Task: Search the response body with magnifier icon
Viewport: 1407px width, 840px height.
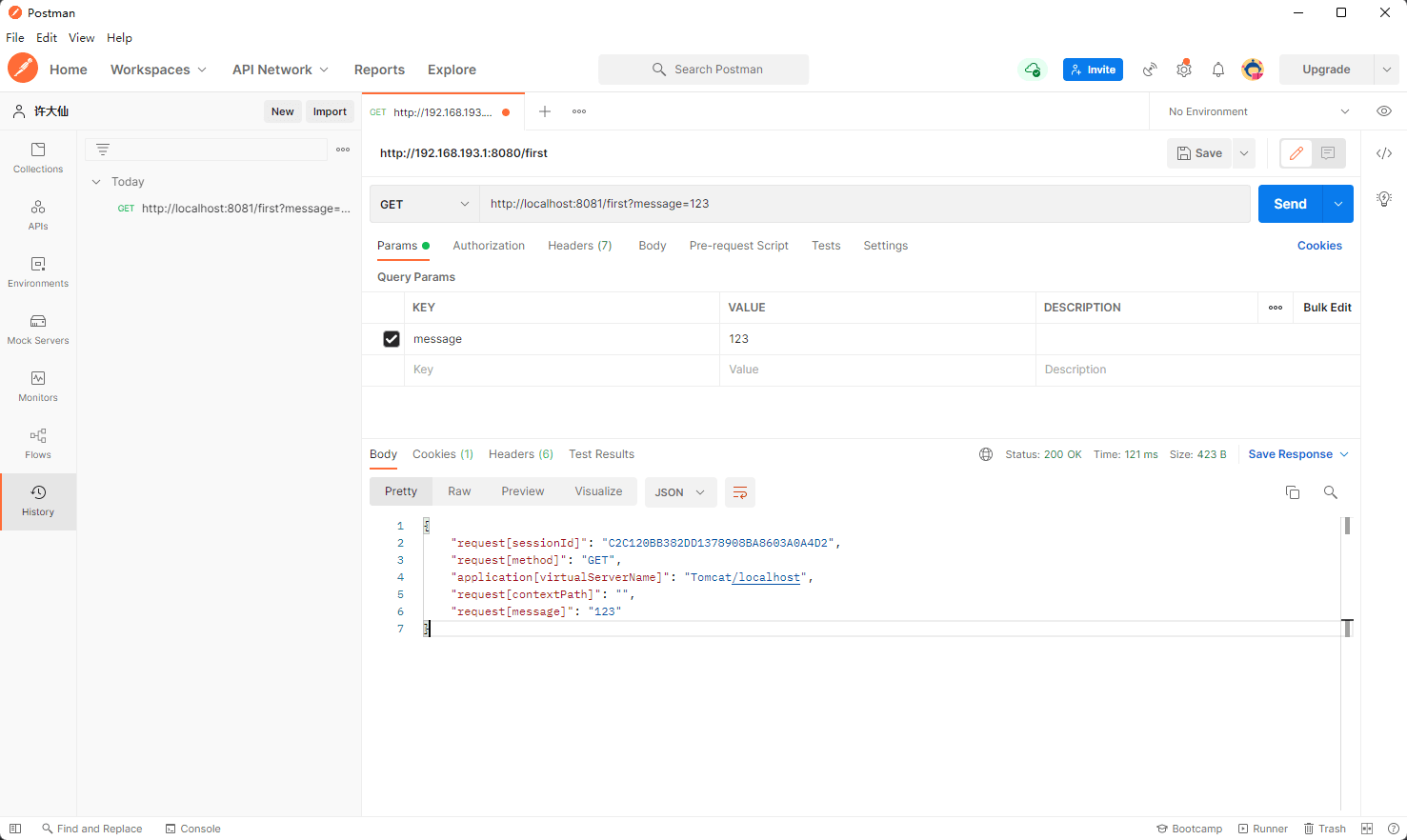Action: tap(1331, 492)
